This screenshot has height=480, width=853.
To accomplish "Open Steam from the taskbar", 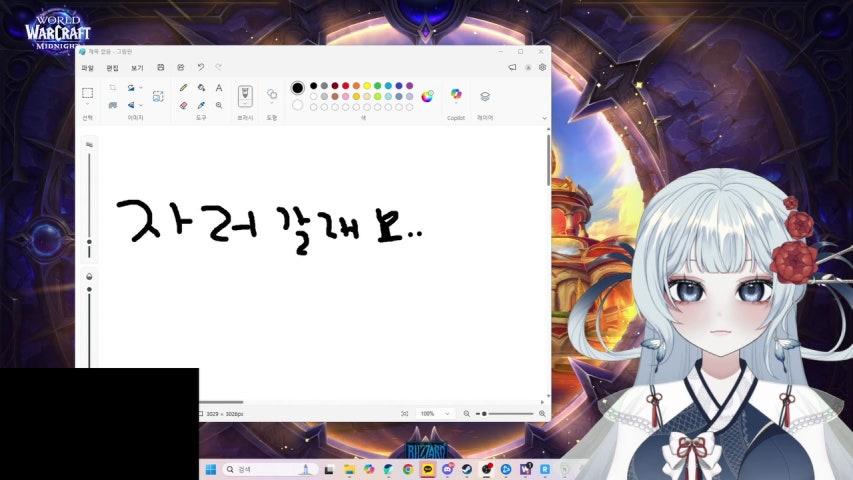I will pos(467,469).
